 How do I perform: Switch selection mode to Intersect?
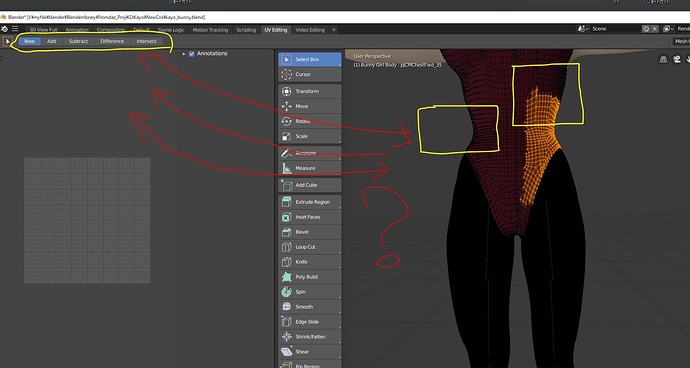point(147,41)
